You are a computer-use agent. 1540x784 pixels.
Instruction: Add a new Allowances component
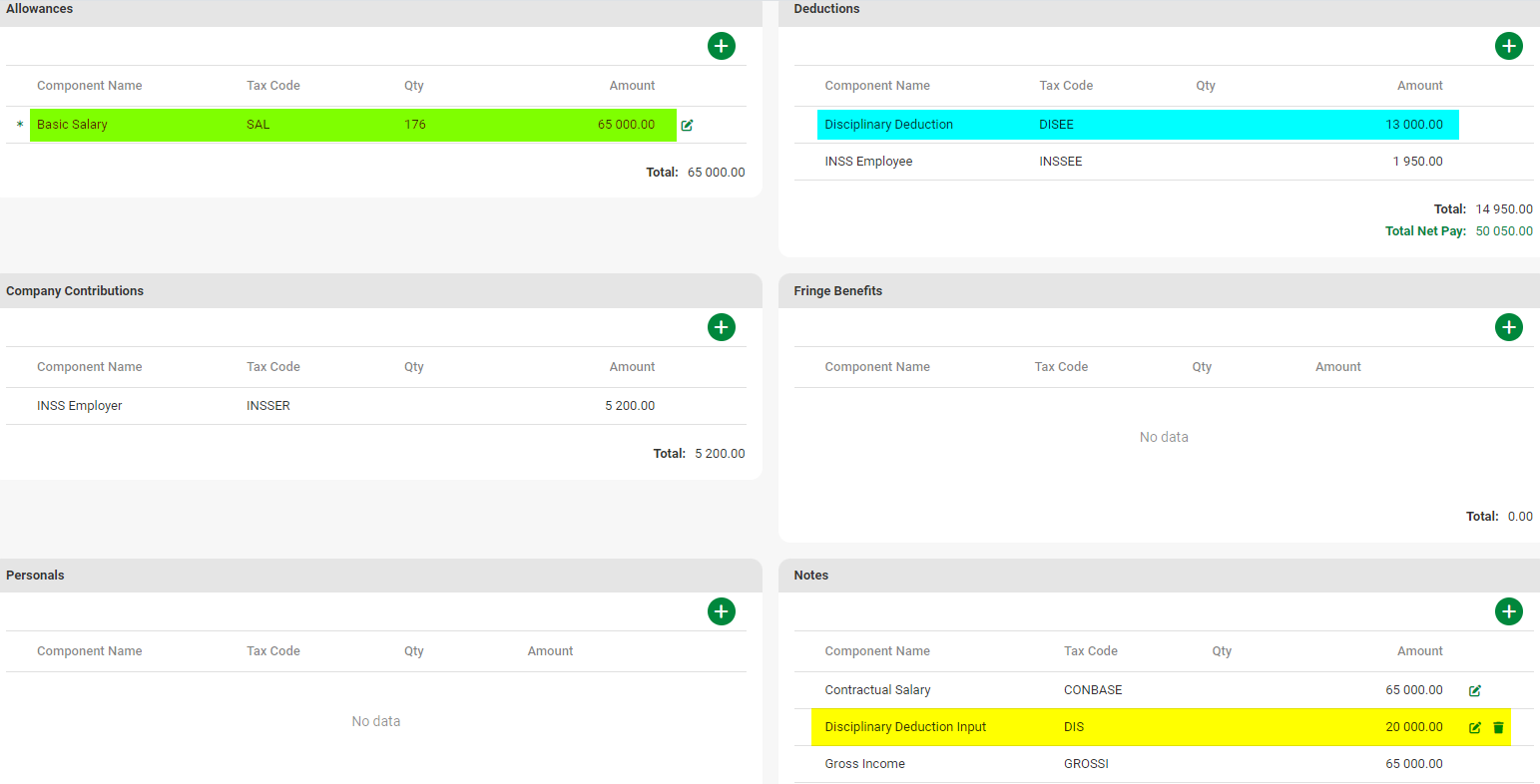(721, 46)
